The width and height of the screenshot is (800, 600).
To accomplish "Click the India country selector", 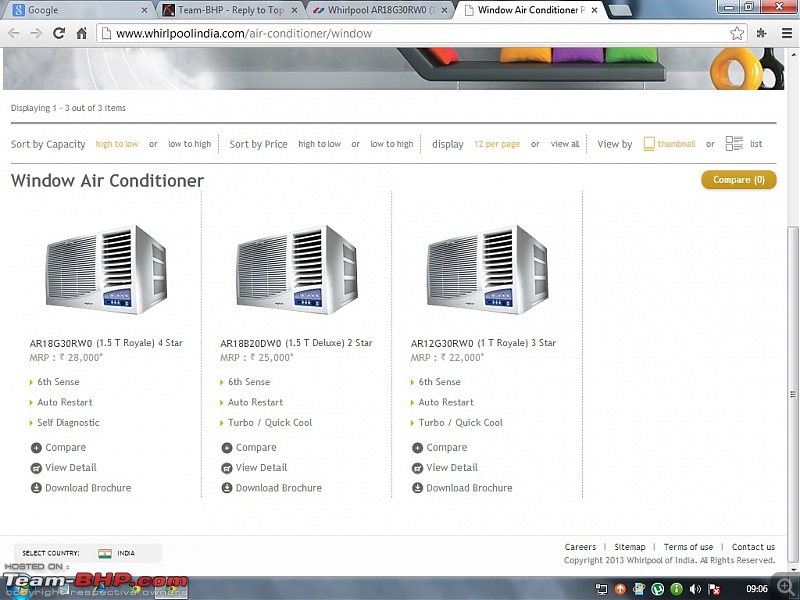I will pyautogui.click(x=88, y=553).
